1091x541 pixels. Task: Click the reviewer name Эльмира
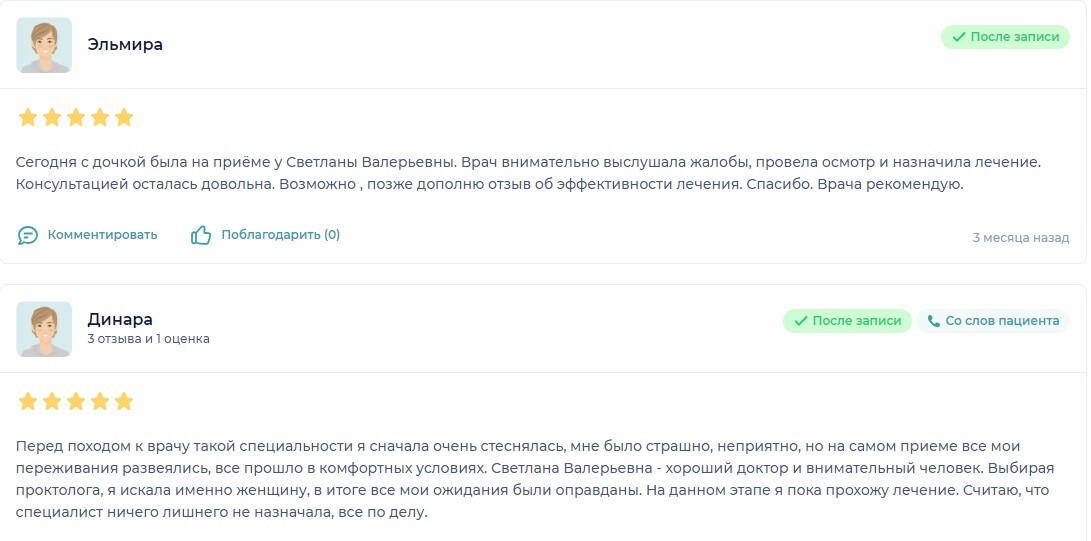click(x=125, y=45)
